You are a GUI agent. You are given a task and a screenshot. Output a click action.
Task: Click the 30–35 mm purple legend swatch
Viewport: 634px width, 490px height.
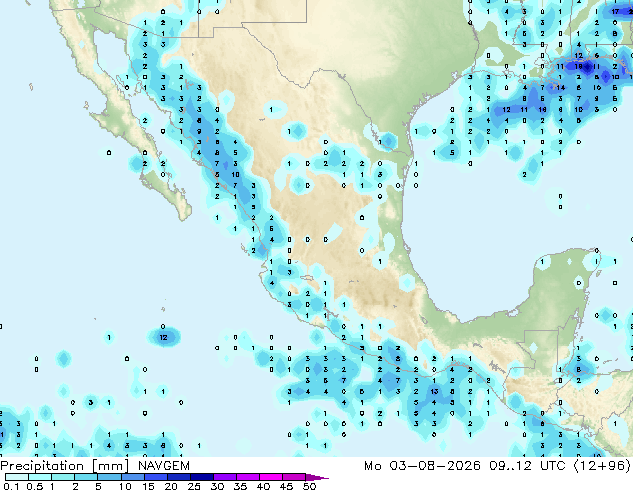click(225, 477)
